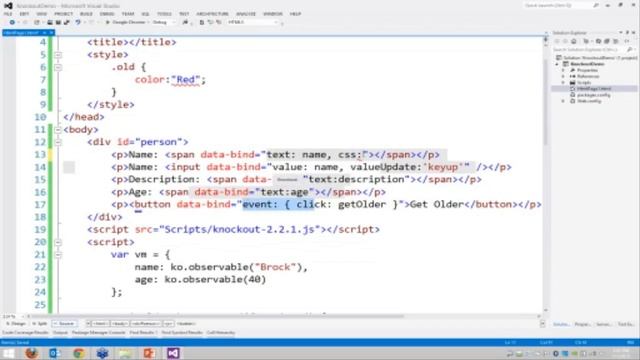Collapse the script block on line 20
Image resolution: width=640 pixels, height=360 pixels.
(x=58, y=242)
